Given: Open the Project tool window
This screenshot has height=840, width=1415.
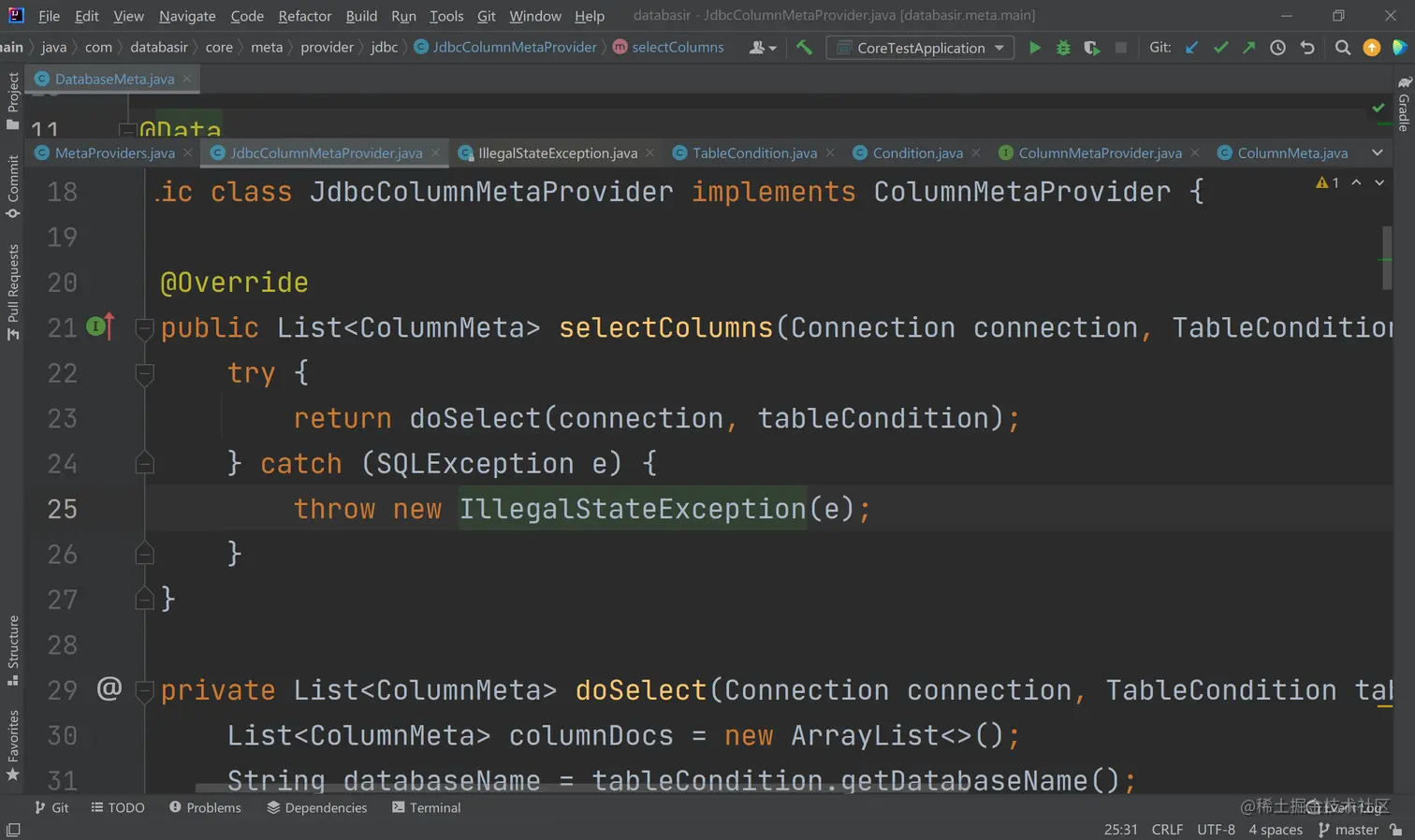Looking at the screenshot, I should 13,101.
